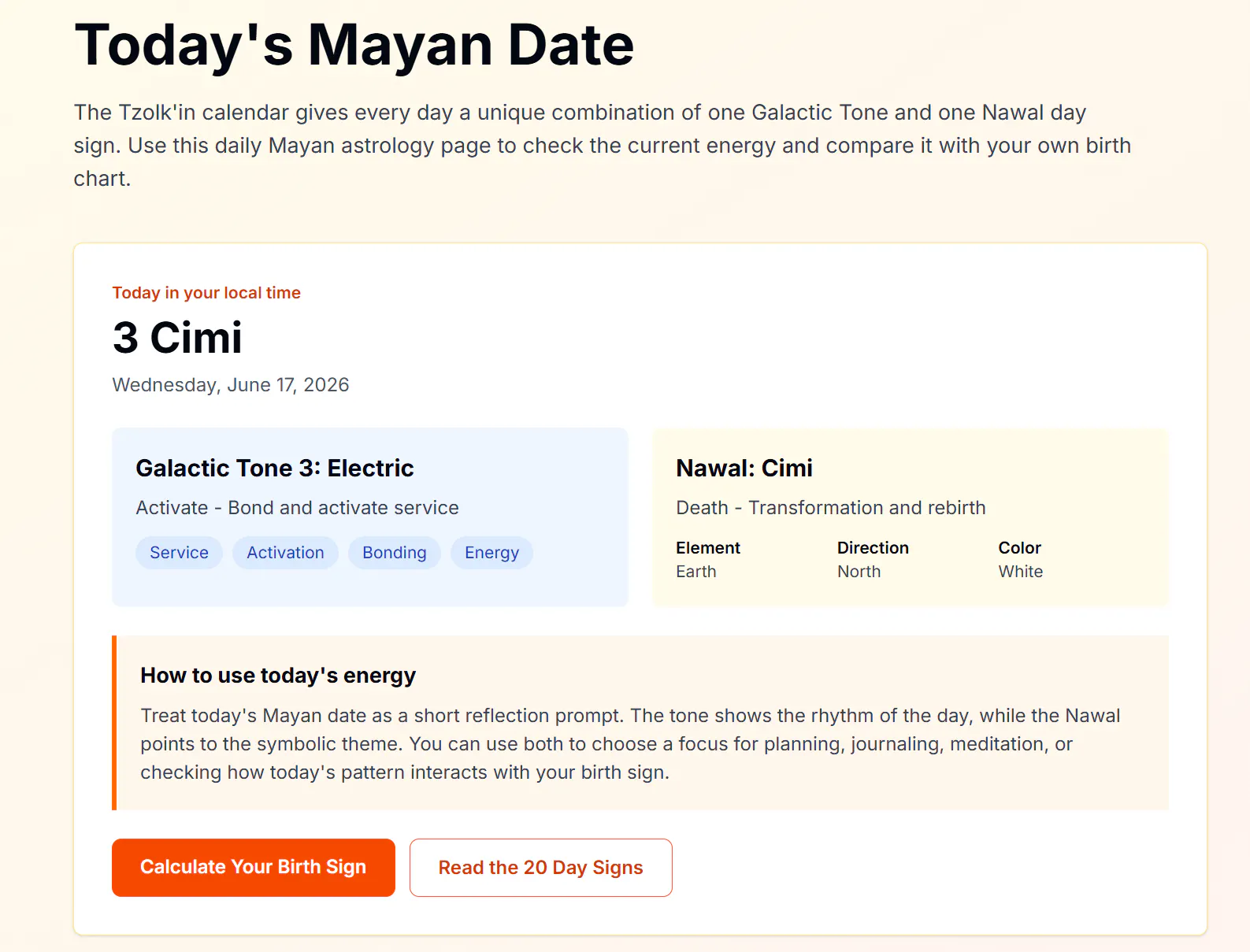Click the 3 Cimi date title
Screen dimensions: 1250x952
[177, 338]
